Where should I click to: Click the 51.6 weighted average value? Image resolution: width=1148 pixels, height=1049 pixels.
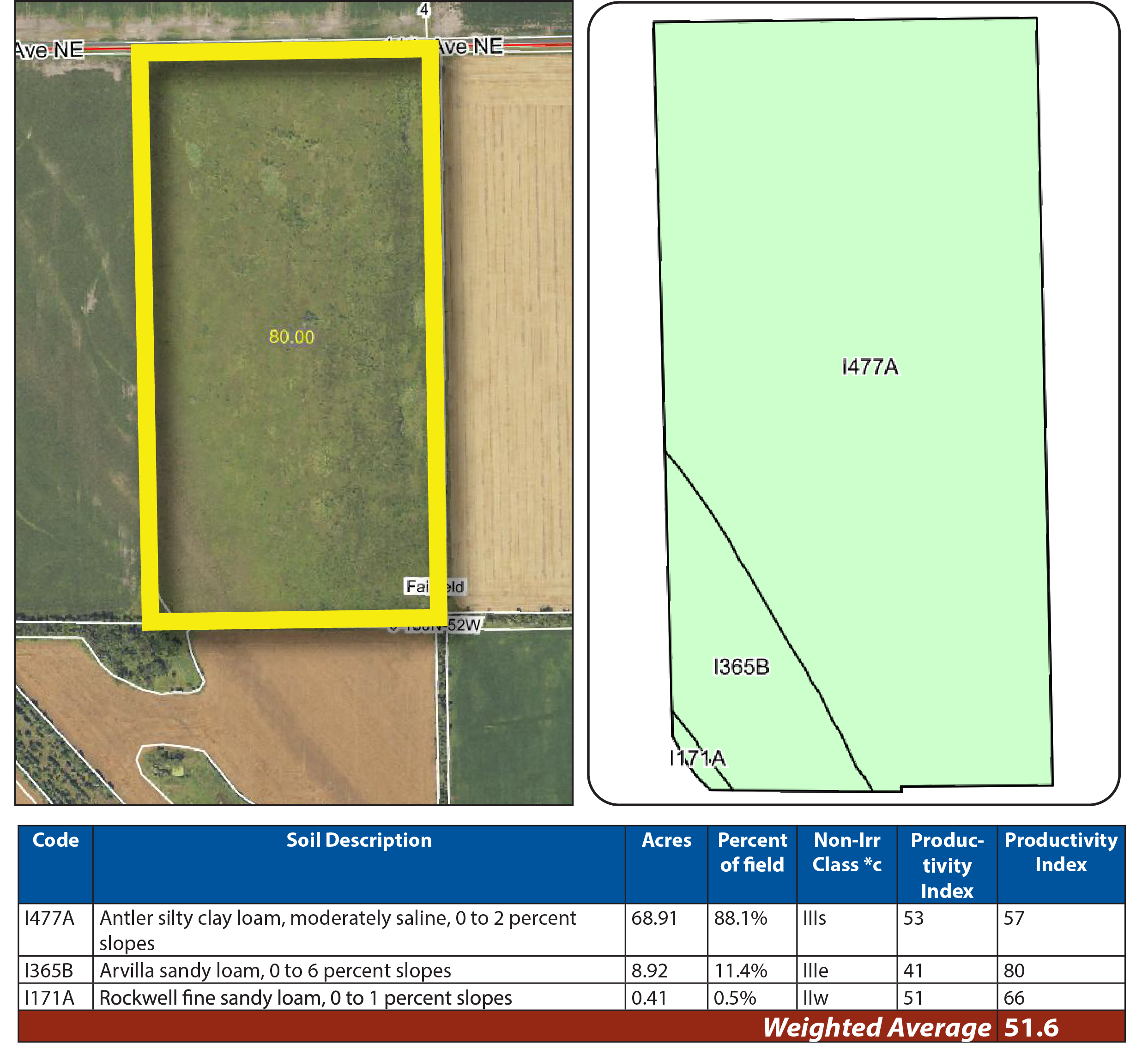(x=1031, y=1027)
